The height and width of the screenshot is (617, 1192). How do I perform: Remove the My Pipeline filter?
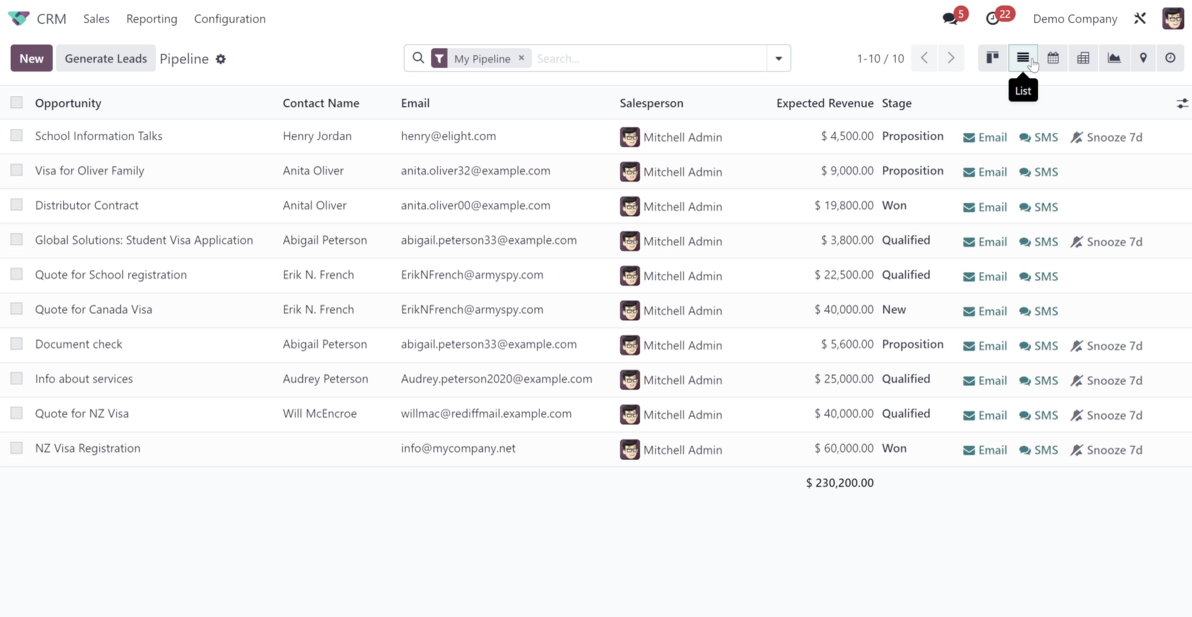[x=522, y=58]
